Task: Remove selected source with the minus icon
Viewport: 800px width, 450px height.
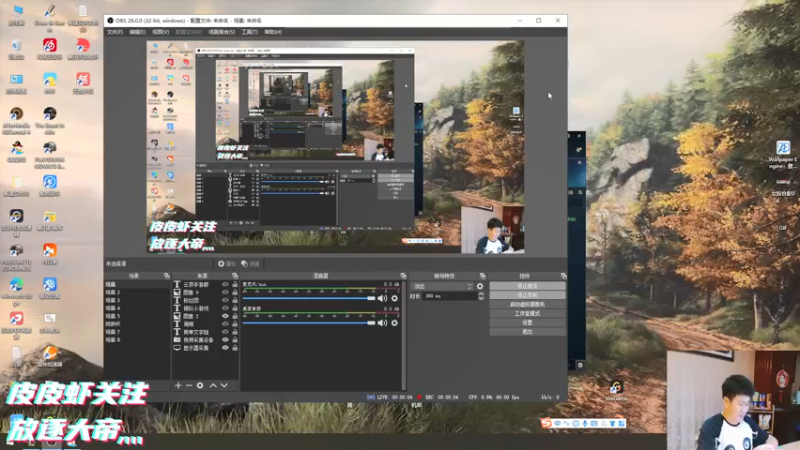Action: coord(189,386)
